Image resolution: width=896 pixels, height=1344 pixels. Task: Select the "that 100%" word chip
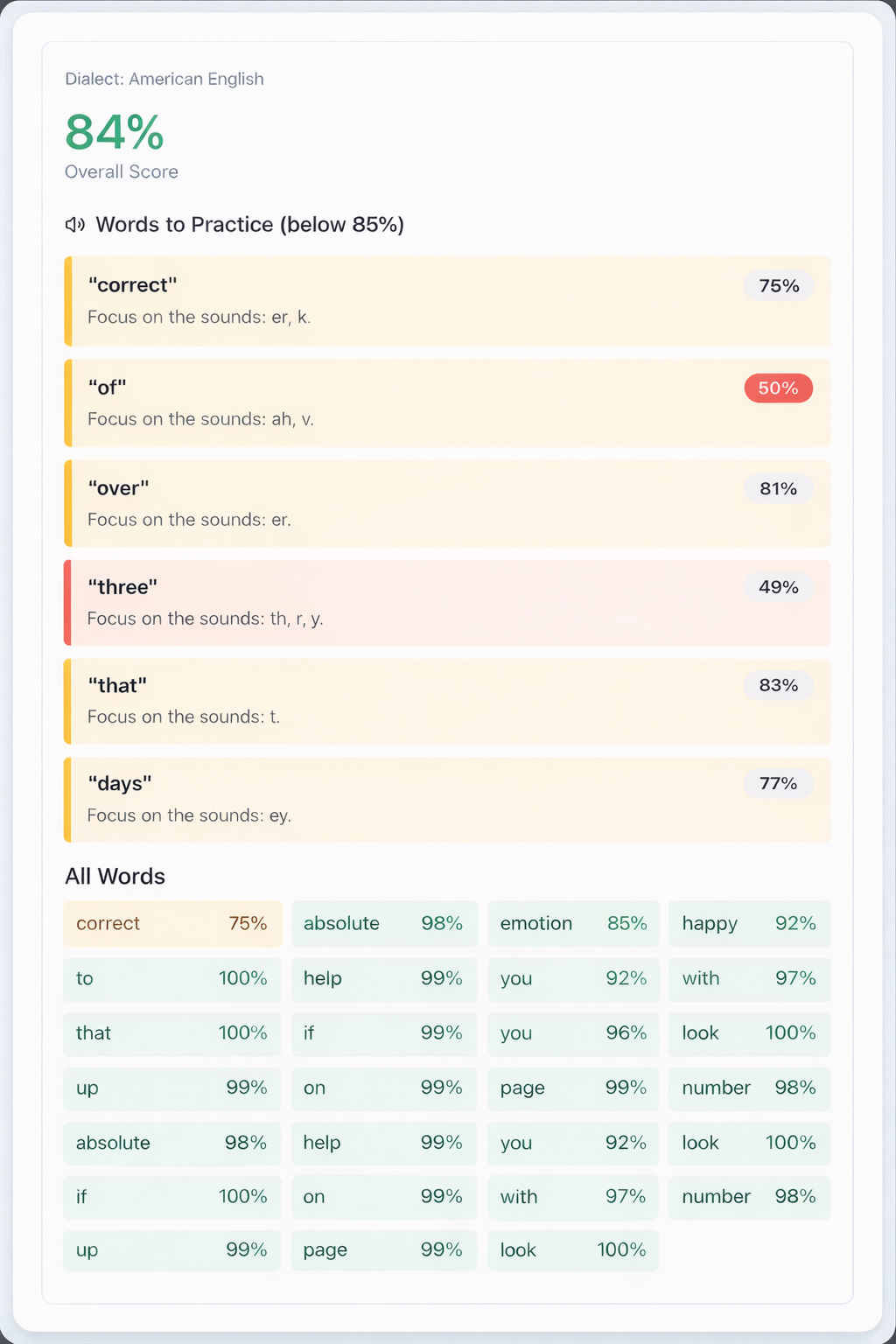(172, 1032)
